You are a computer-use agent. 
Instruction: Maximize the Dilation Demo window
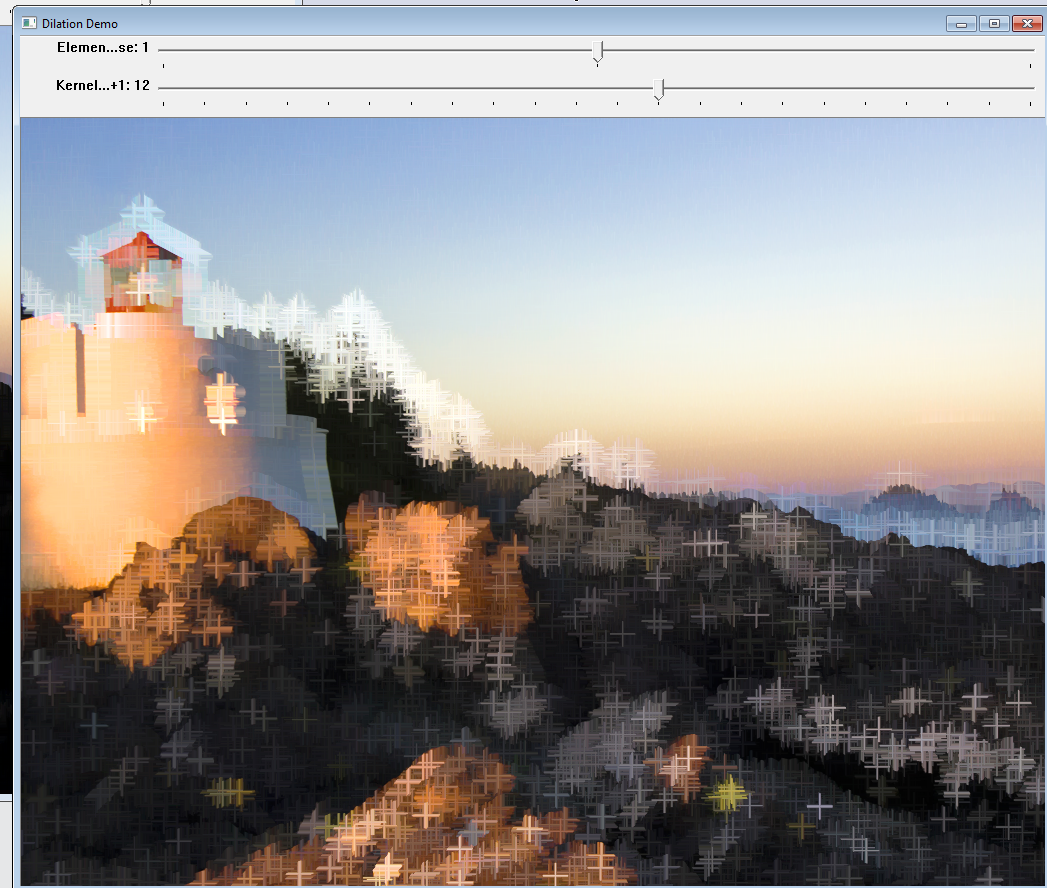point(993,24)
